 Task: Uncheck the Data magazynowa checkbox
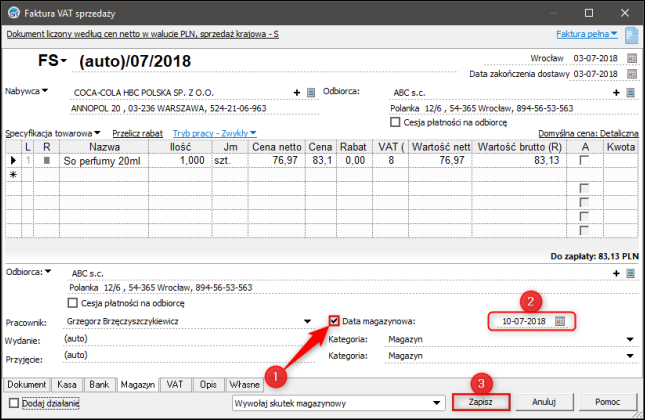[334, 321]
